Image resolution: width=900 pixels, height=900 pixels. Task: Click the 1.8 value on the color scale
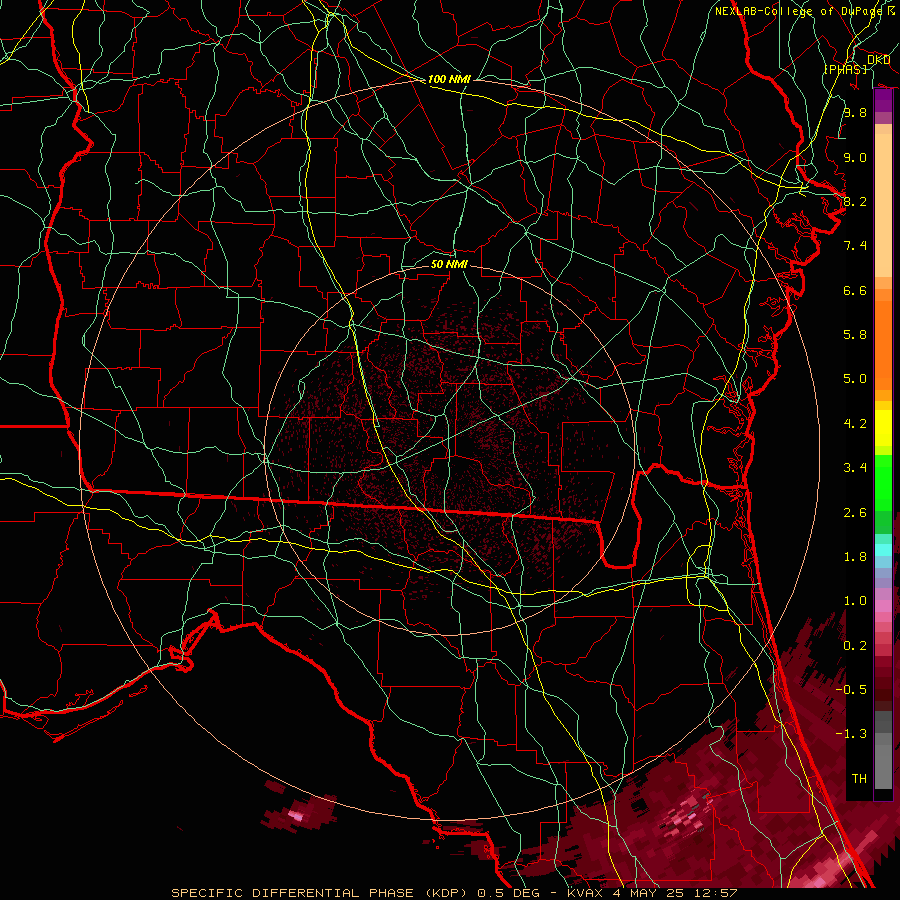pyautogui.click(x=855, y=557)
